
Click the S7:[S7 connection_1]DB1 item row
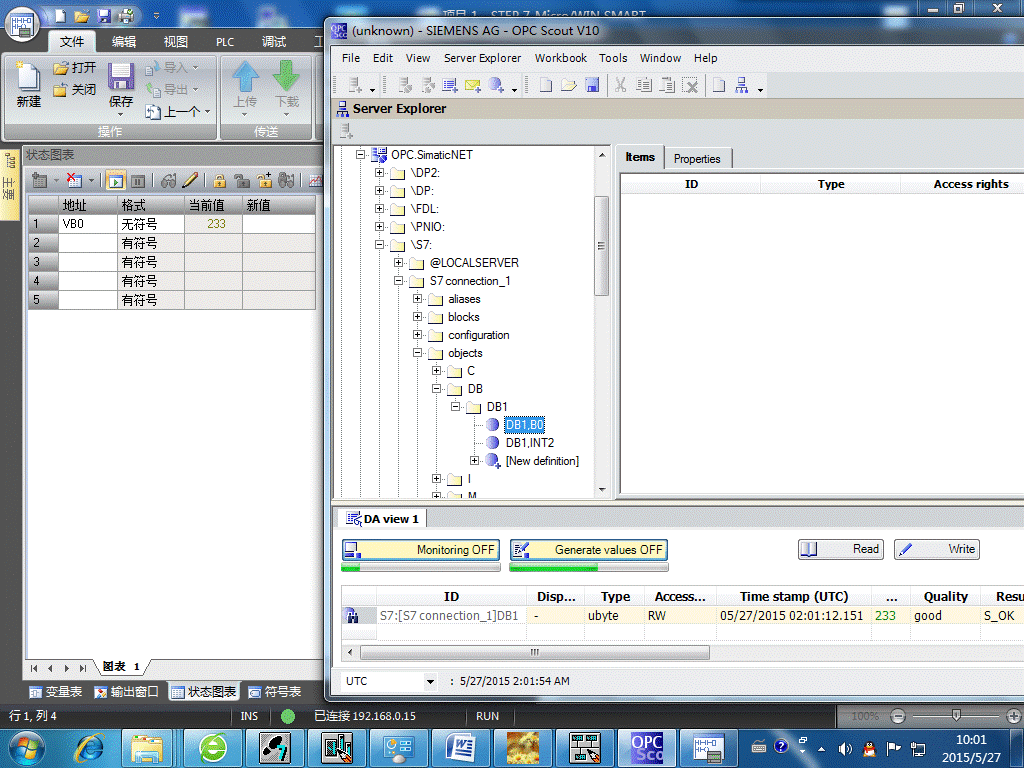click(682, 616)
